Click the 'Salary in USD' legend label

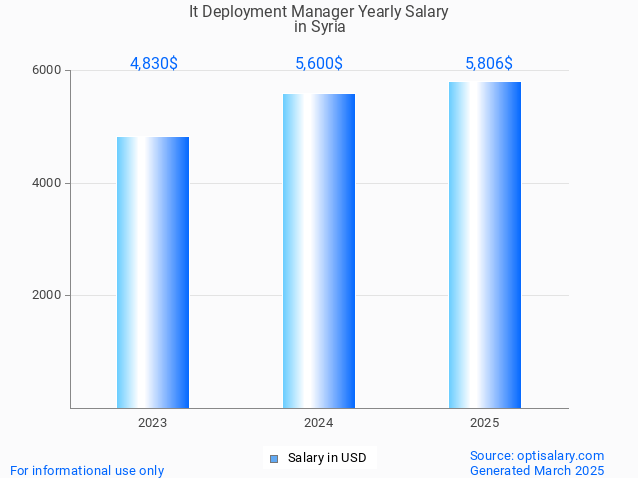click(x=326, y=458)
